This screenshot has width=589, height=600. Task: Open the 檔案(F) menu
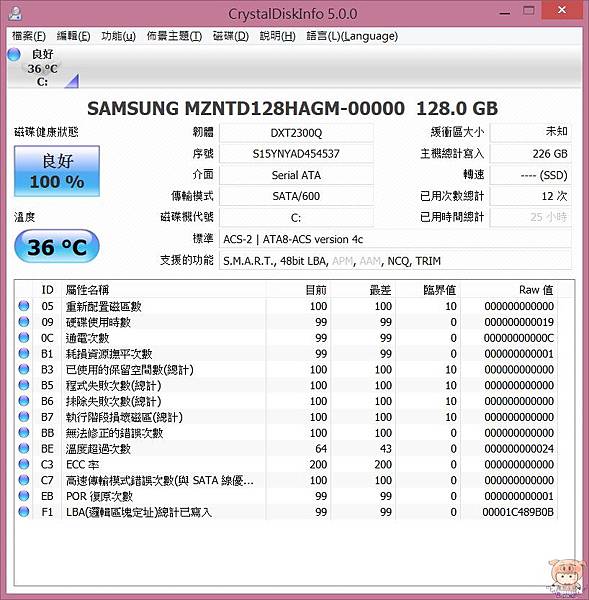pyautogui.click(x=29, y=36)
